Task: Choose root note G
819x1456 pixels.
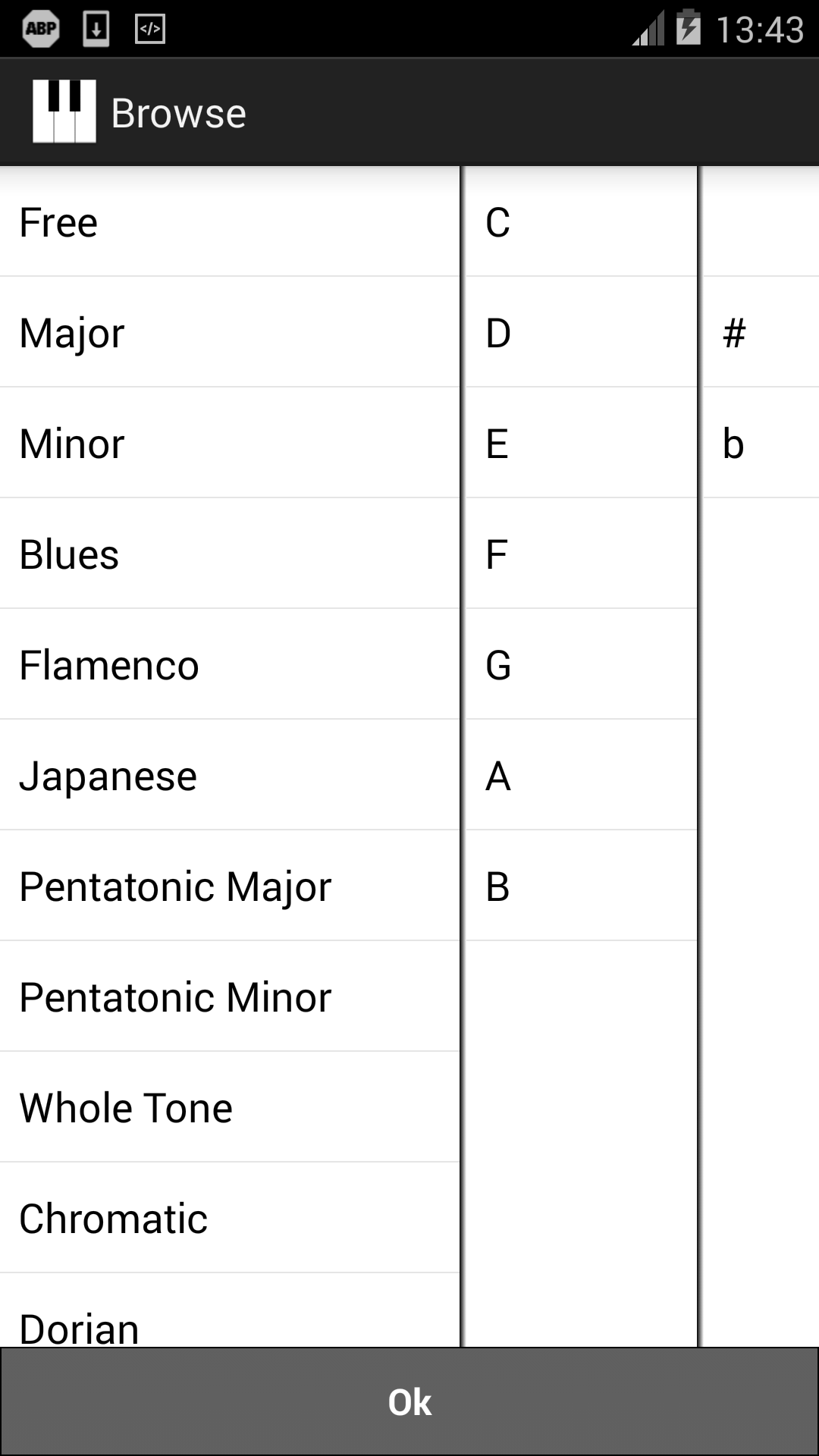Action: [x=580, y=665]
